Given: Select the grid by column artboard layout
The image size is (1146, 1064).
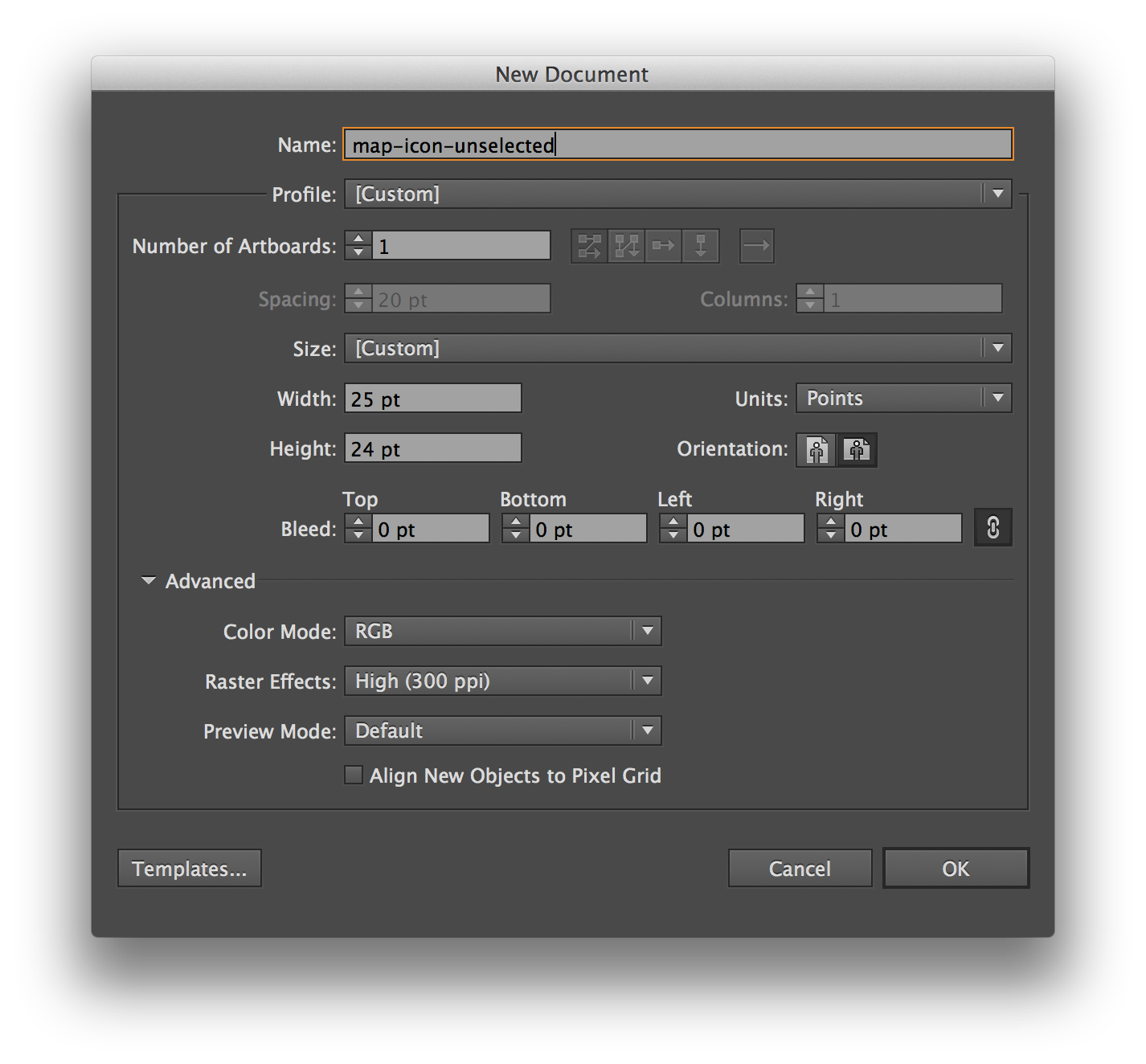Looking at the screenshot, I should point(628,246).
